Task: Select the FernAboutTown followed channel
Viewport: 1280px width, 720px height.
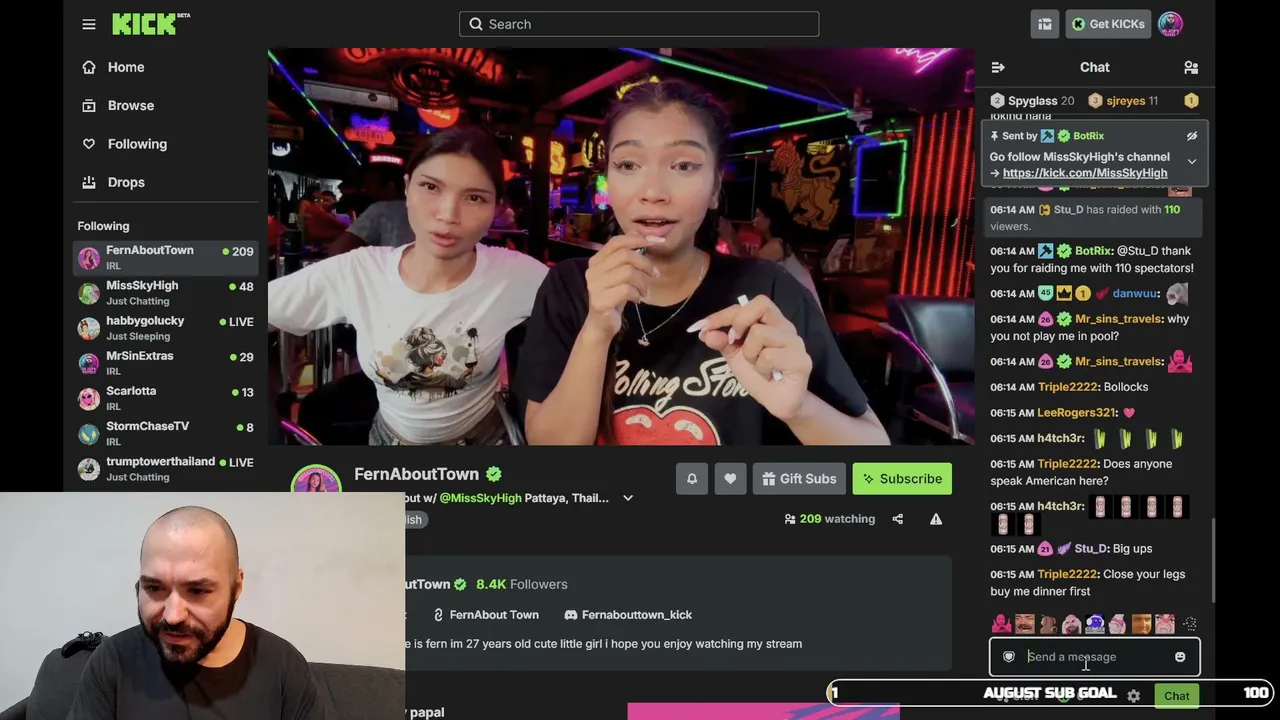Action: coord(167,257)
